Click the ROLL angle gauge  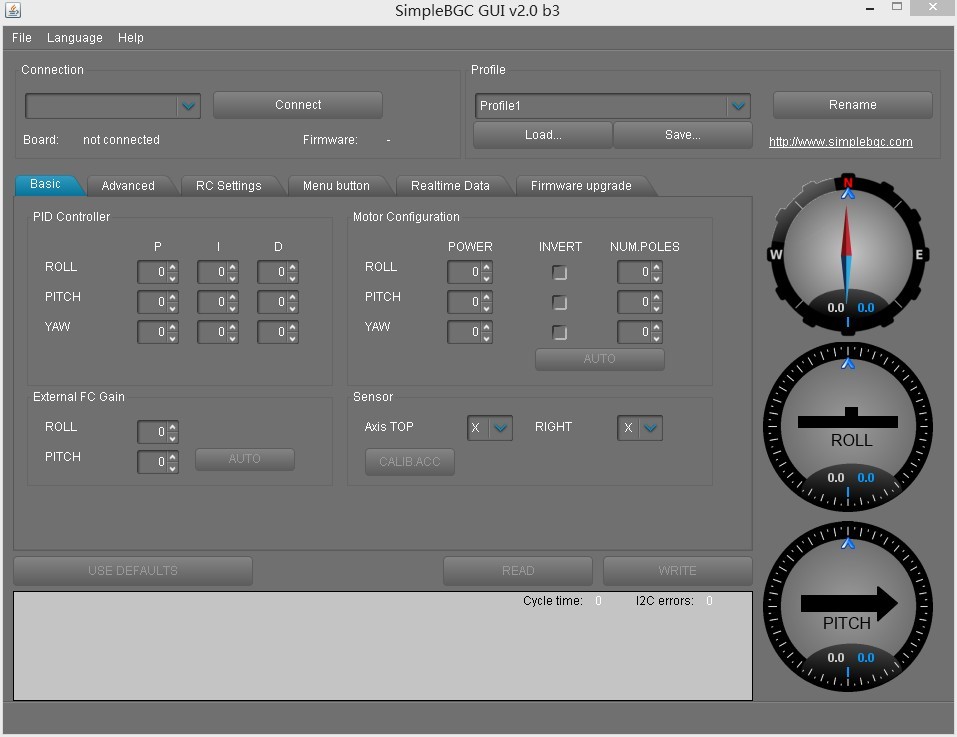pos(847,426)
